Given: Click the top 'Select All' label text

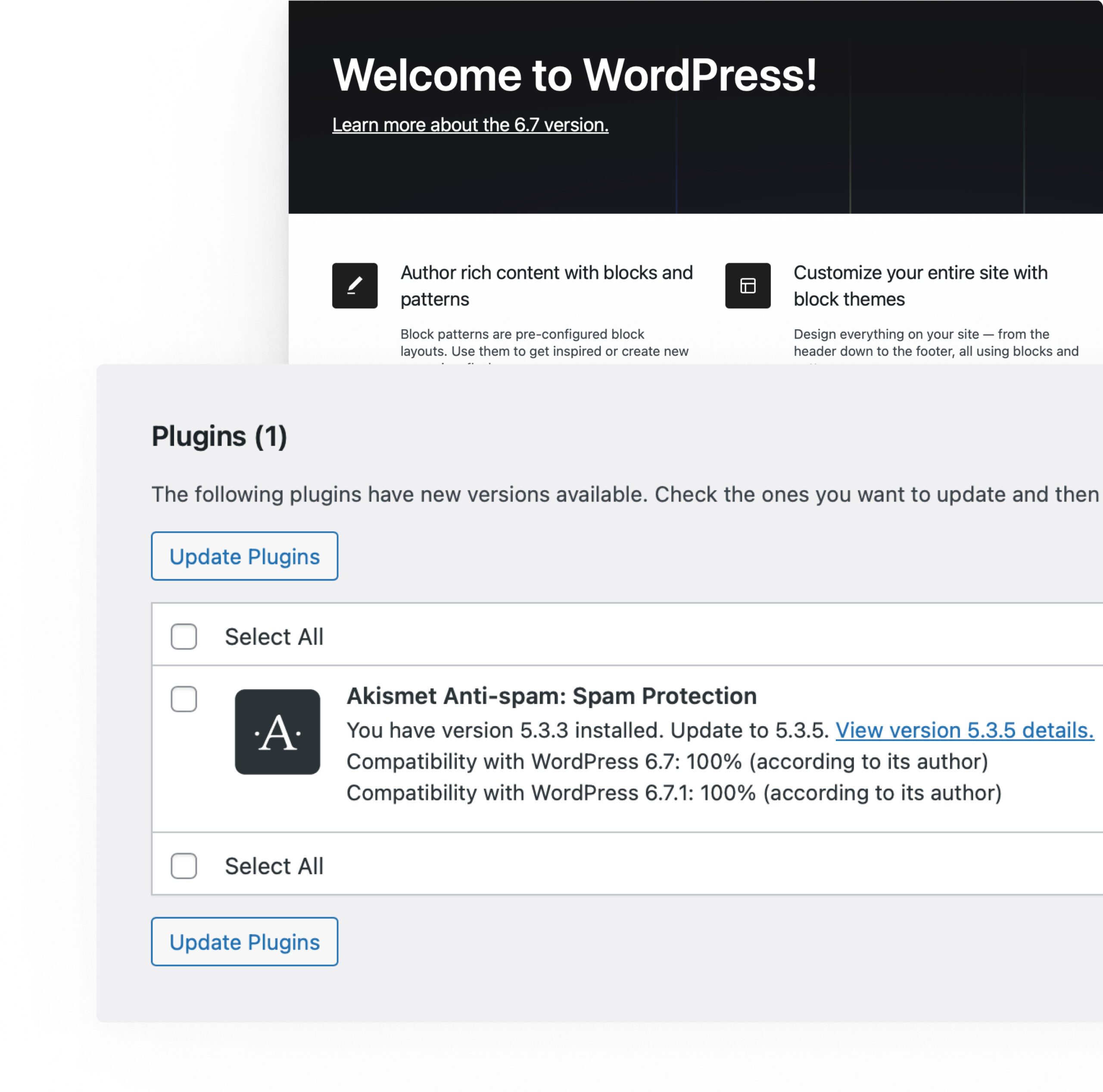Looking at the screenshot, I should coord(274,636).
